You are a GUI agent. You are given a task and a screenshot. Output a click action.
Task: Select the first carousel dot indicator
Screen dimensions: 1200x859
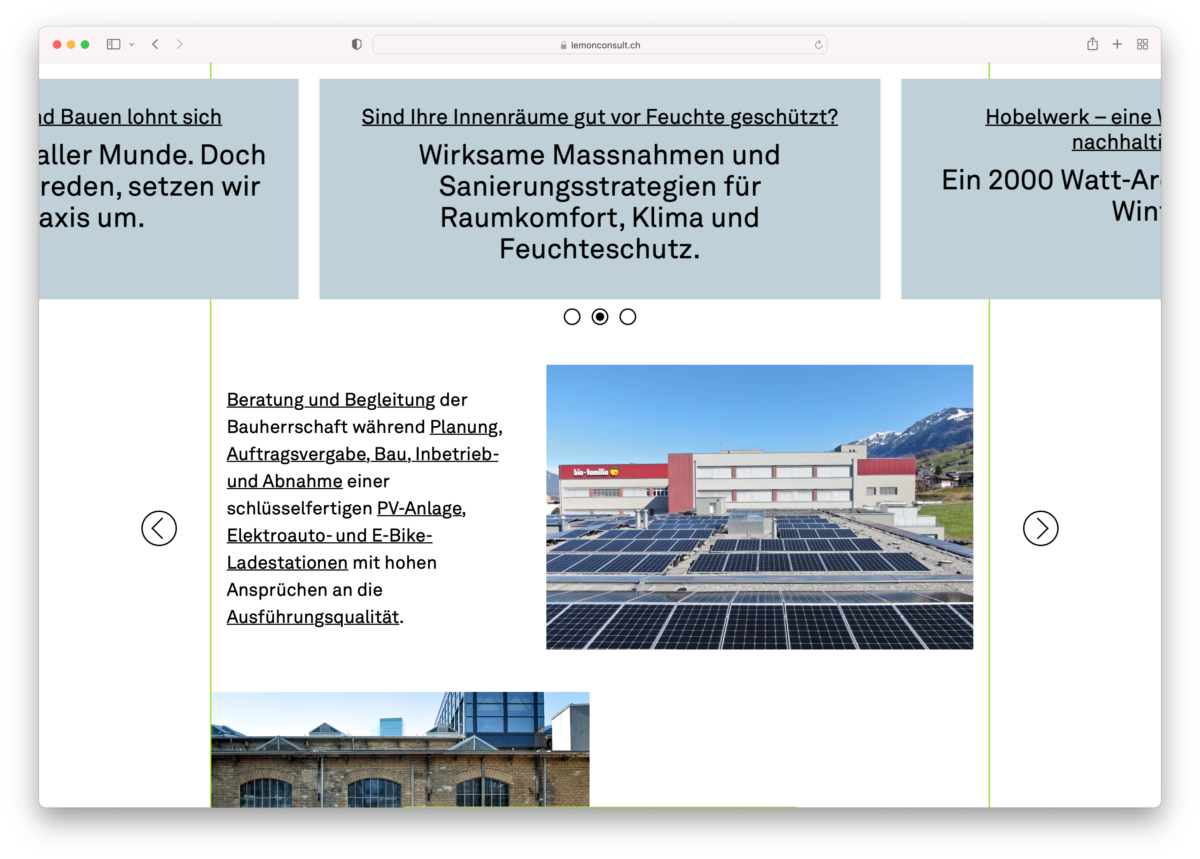(572, 317)
